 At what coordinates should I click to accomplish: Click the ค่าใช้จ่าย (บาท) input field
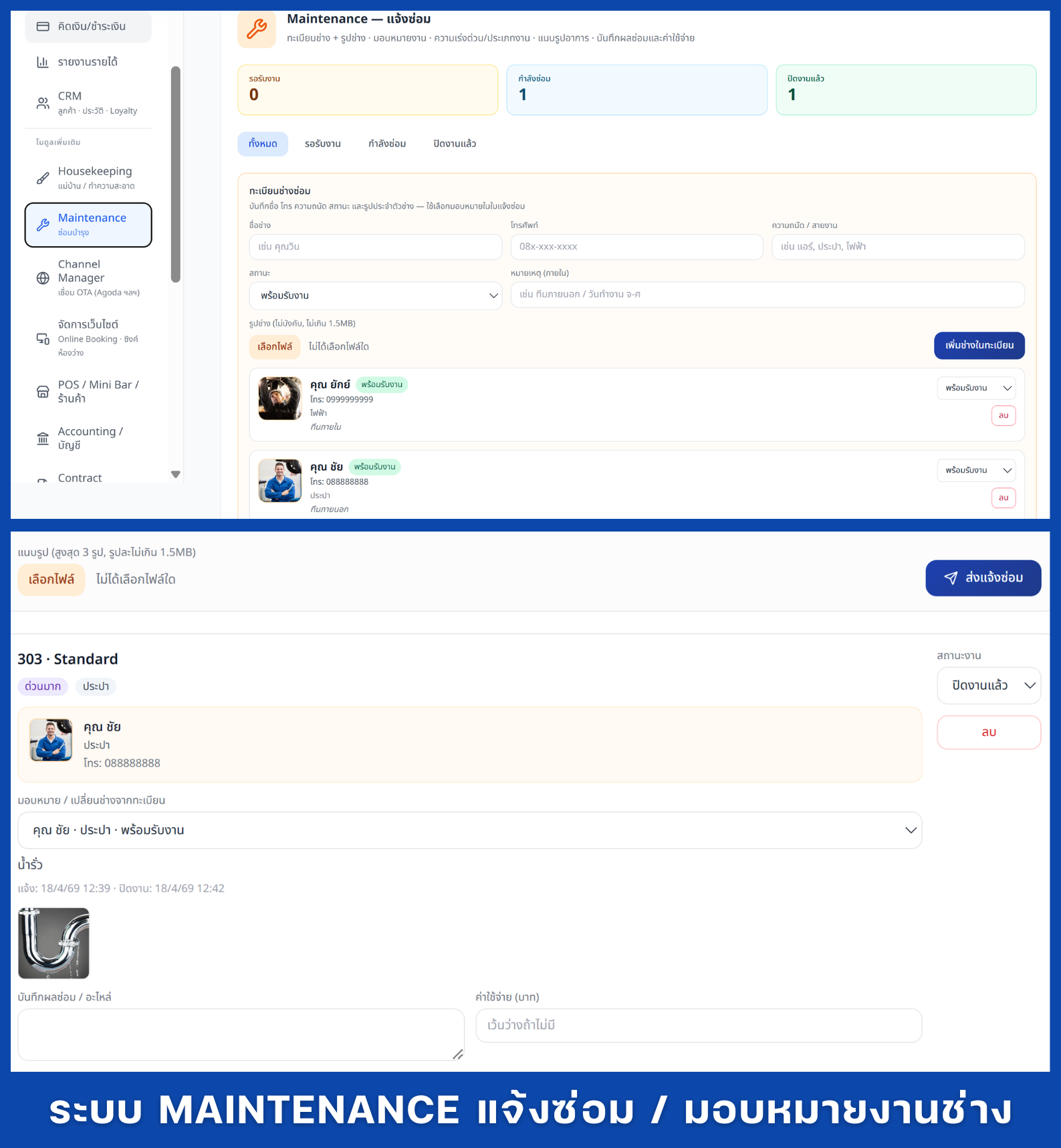(699, 1026)
